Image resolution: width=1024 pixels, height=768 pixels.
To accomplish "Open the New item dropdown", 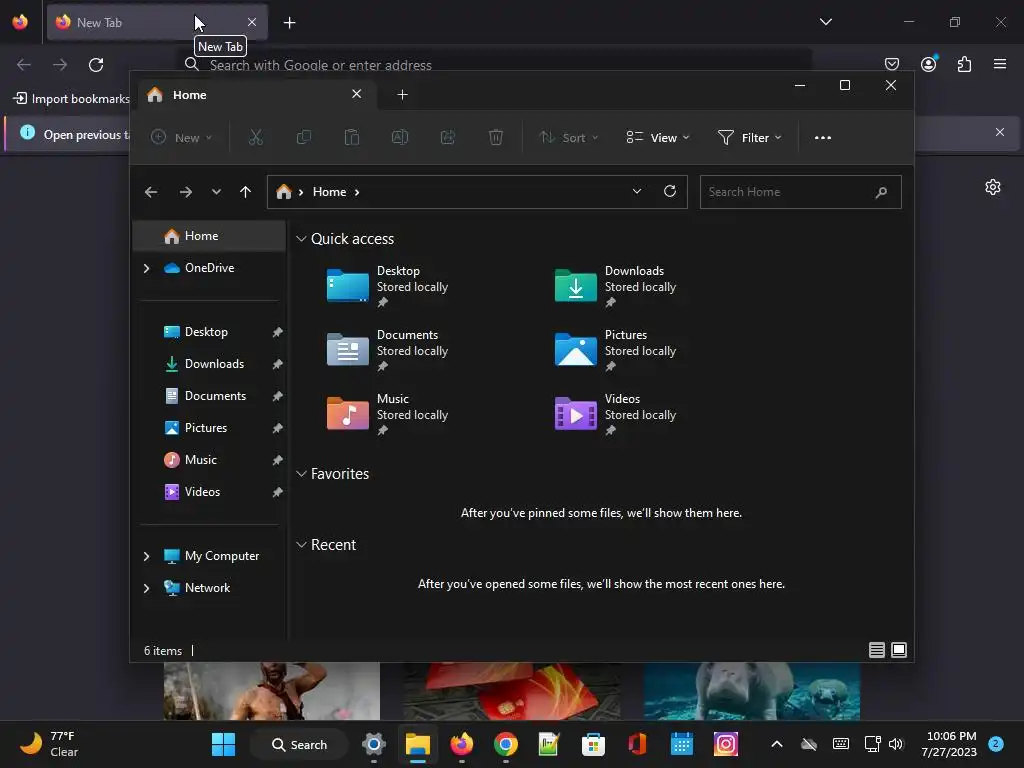I will [x=182, y=138].
